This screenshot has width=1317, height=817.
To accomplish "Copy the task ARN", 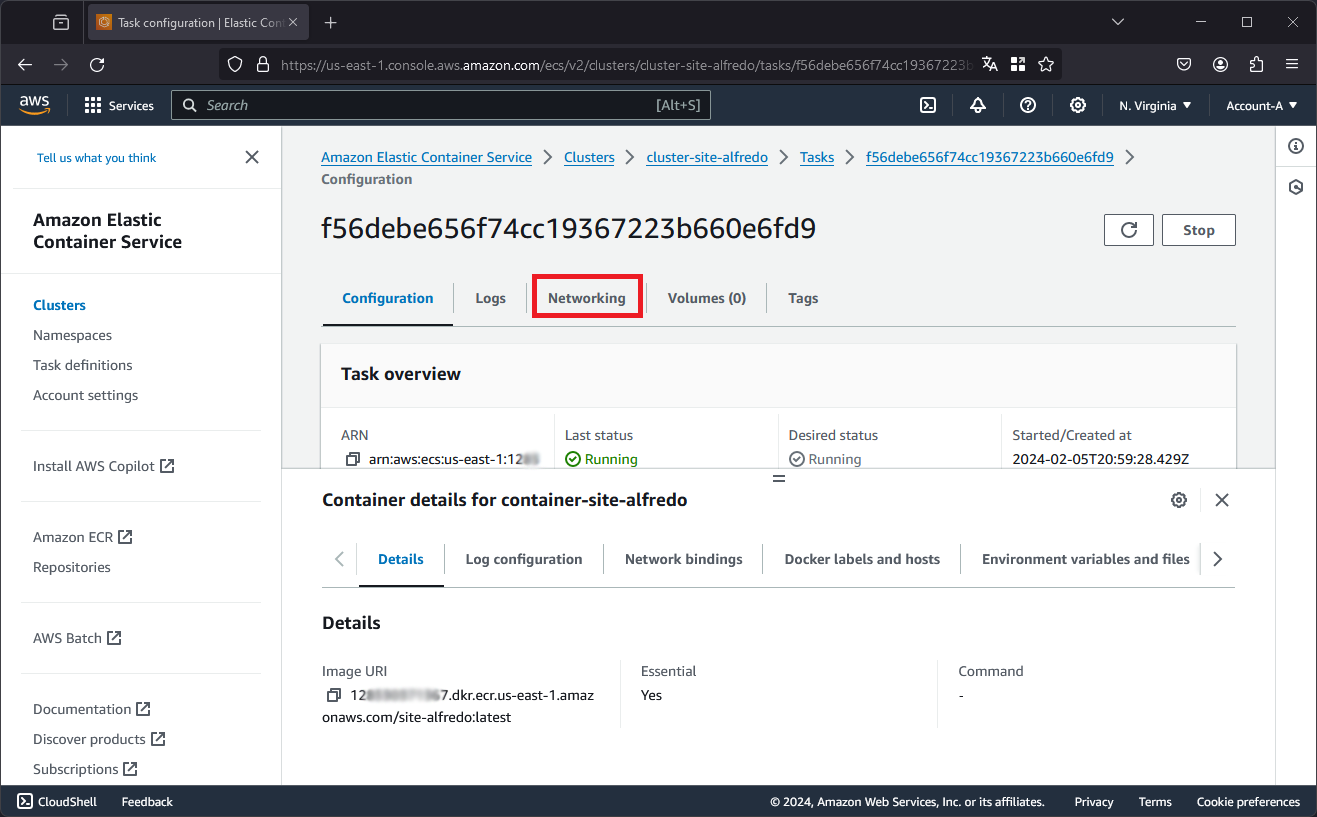I will (x=352, y=459).
